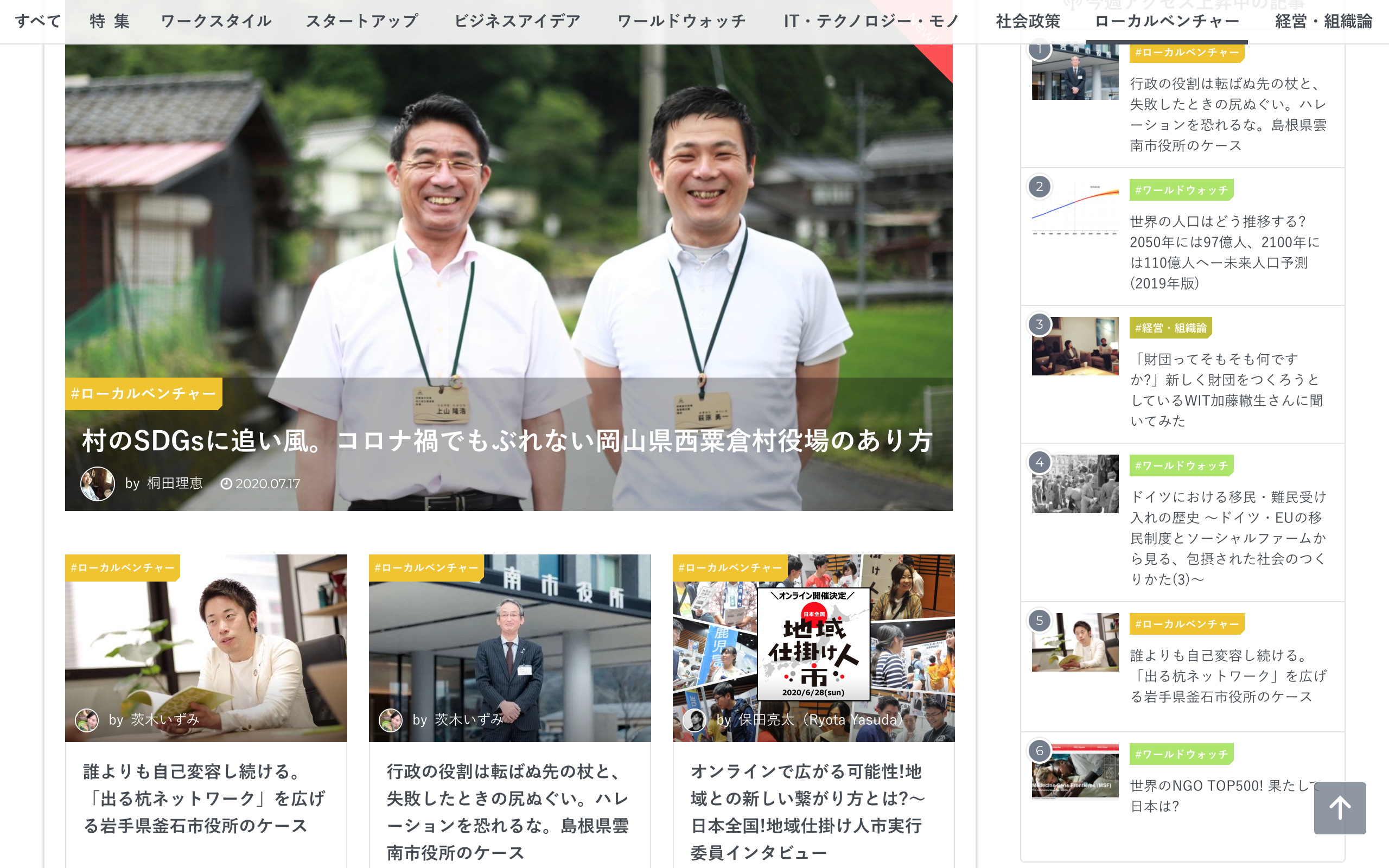Switch to スタートアップ category tab
Viewport: 1389px width, 868px height.
pyautogui.click(x=362, y=21)
